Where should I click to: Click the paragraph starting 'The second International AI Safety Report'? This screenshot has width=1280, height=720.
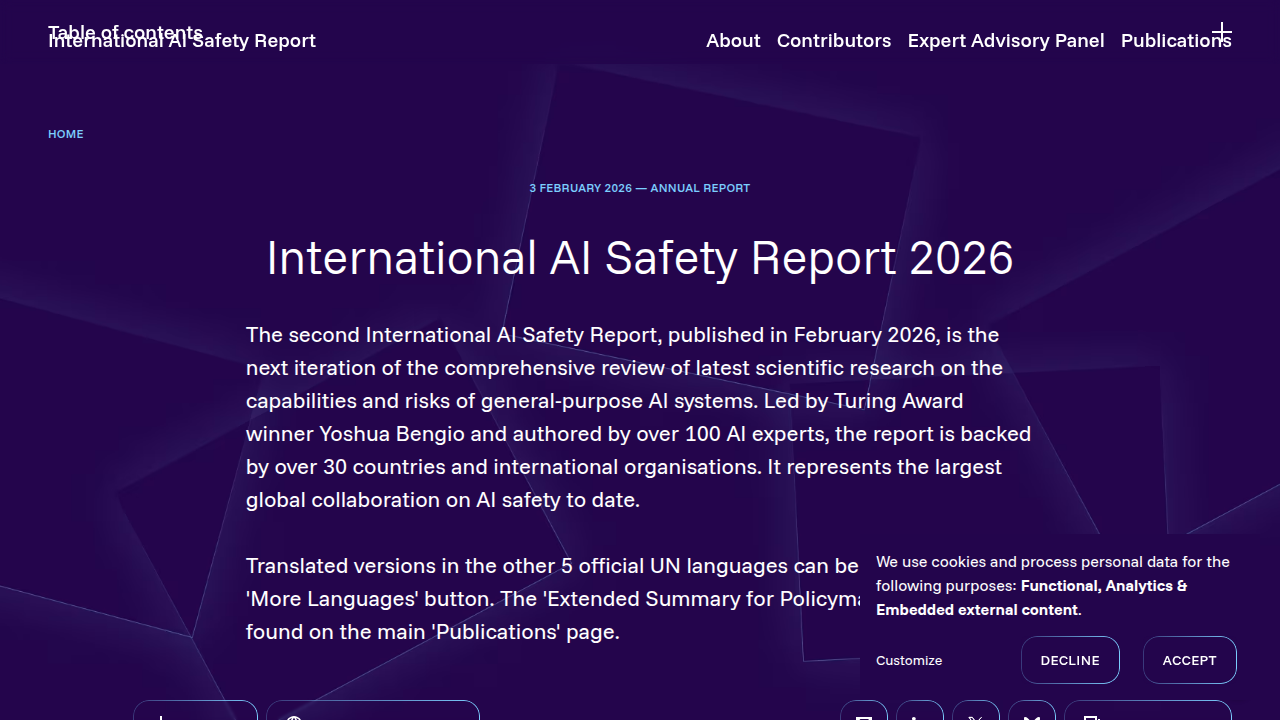point(640,417)
